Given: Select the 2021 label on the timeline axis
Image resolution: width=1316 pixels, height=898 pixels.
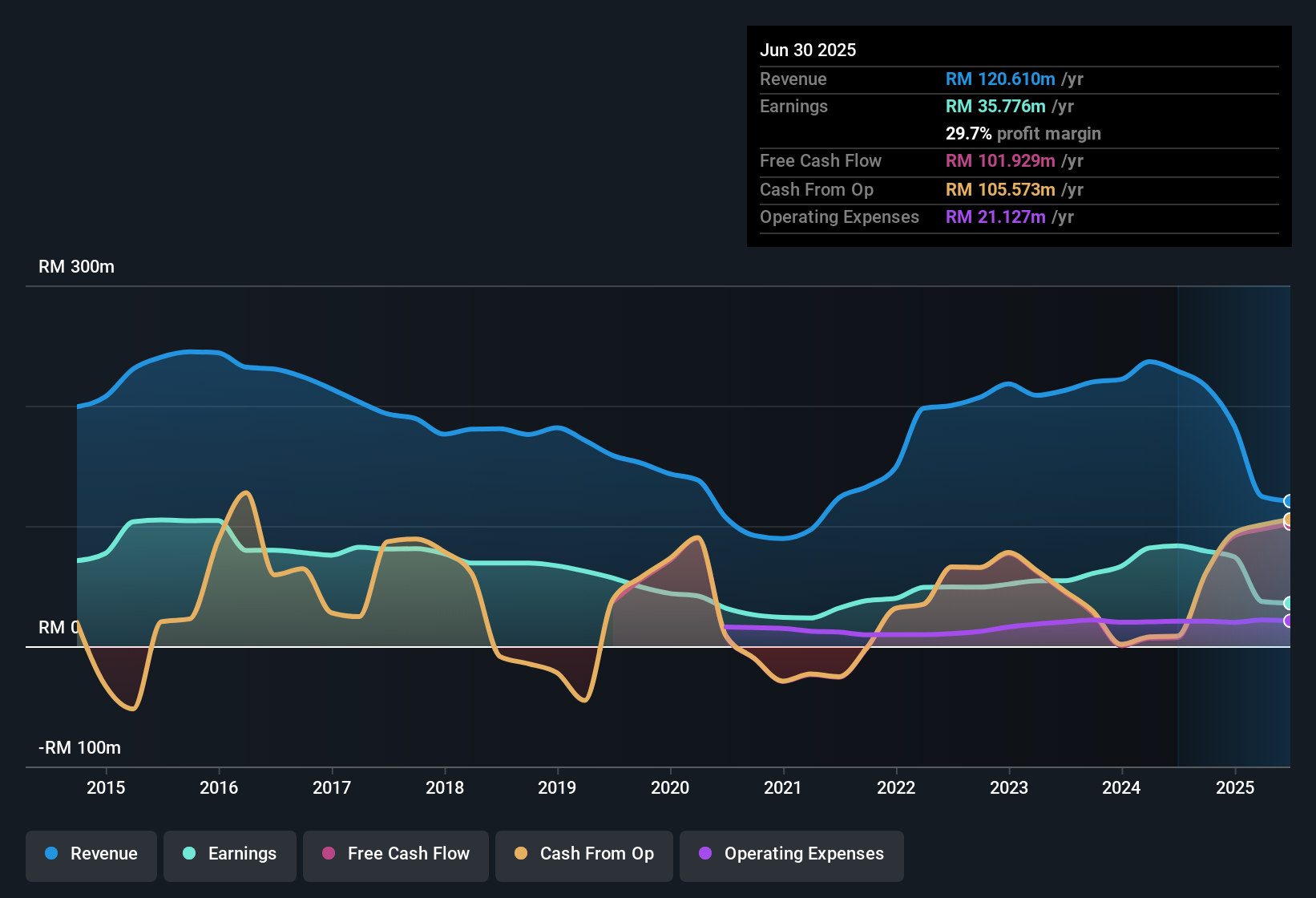Looking at the screenshot, I should (783, 788).
